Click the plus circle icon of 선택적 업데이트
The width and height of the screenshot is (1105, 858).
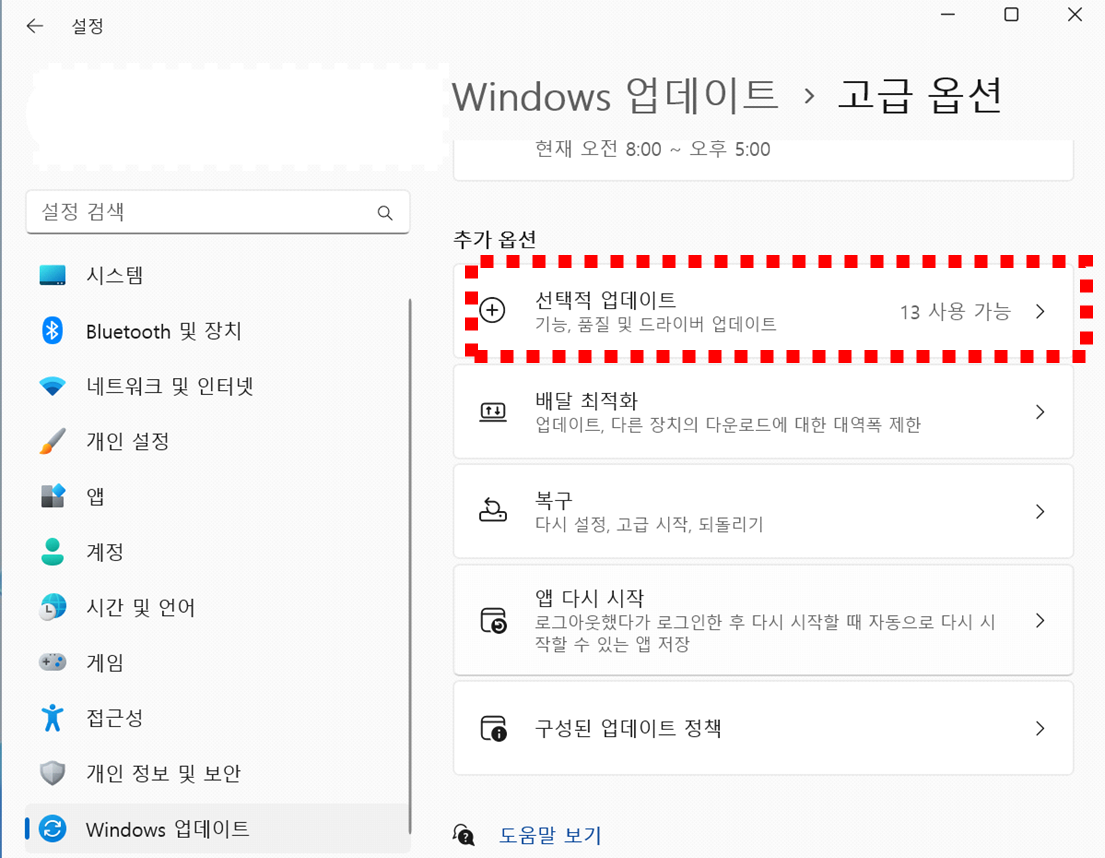coord(493,311)
